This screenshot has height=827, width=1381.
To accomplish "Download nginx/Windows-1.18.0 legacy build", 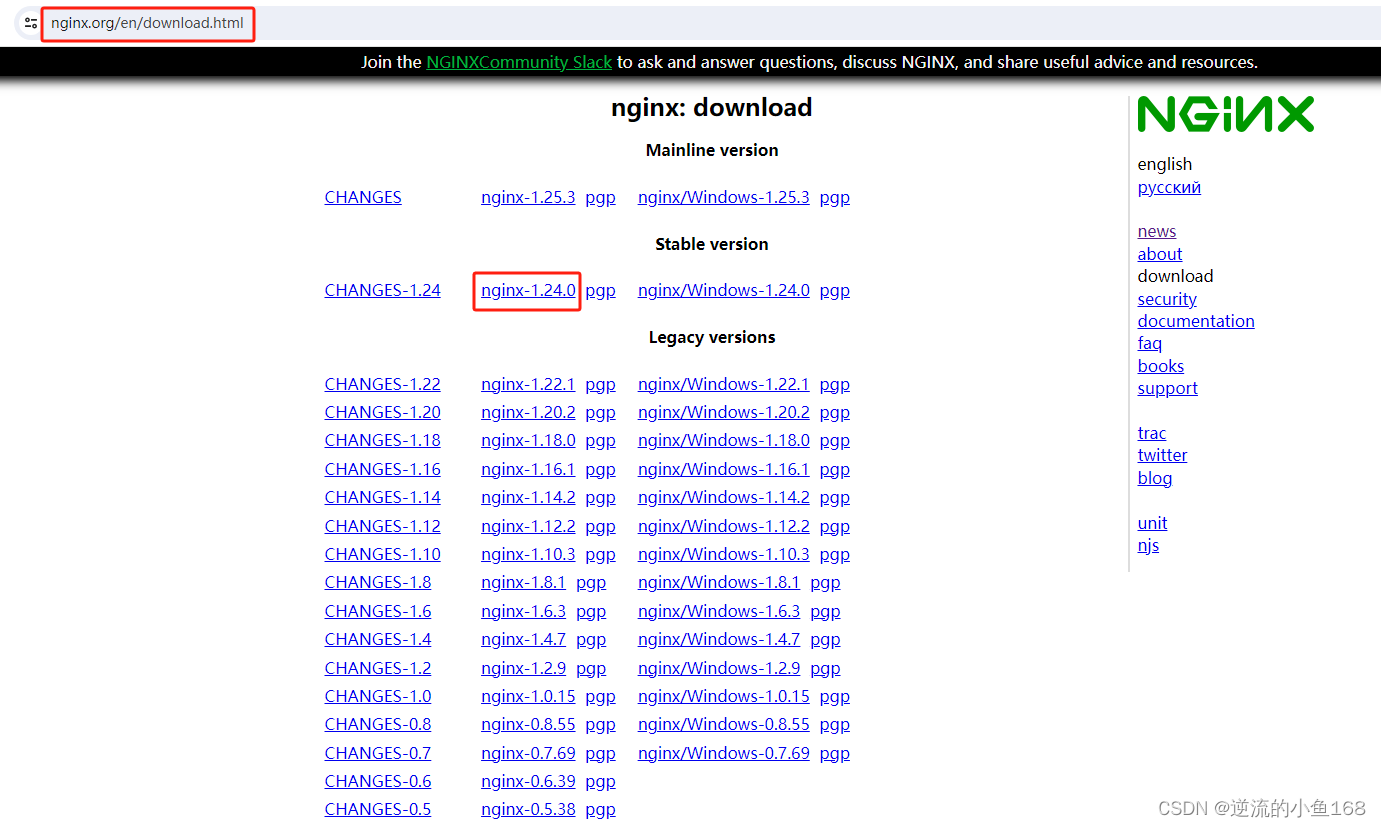I will [x=723, y=440].
